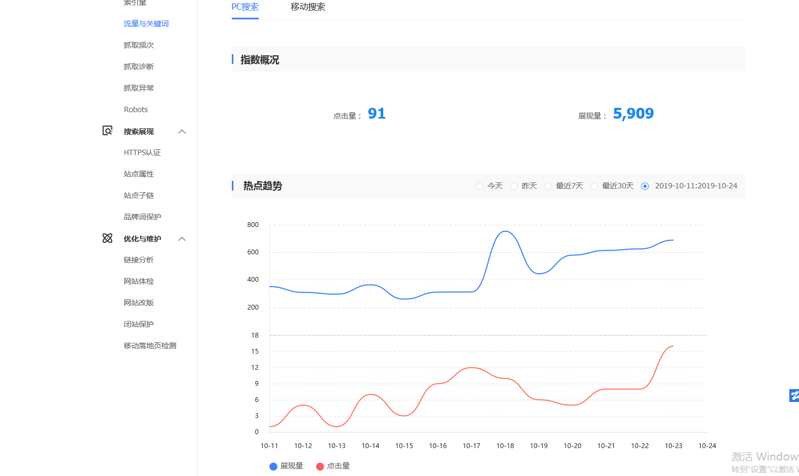Open 网站改版 in the sidebar

pyautogui.click(x=139, y=302)
